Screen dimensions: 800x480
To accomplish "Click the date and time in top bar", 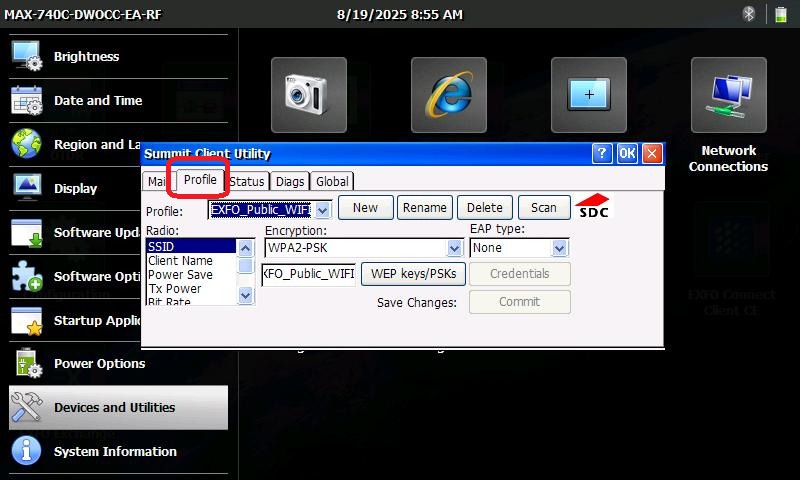I will pyautogui.click(x=400, y=14).
